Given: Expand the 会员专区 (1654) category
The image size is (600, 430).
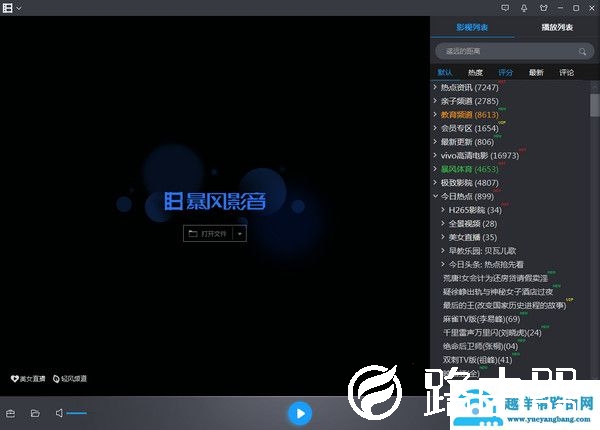Looking at the screenshot, I should click(x=435, y=128).
